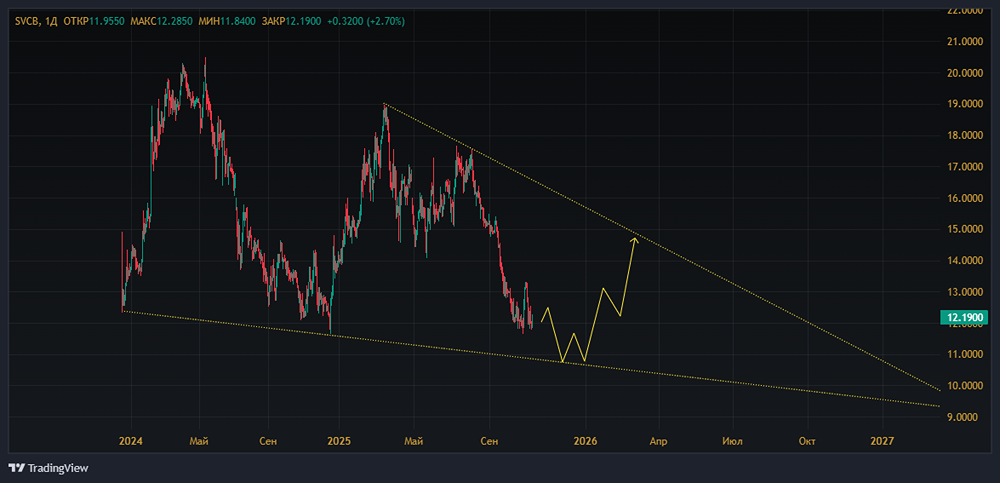Click the SVCB ticker symbol label
The height and width of the screenshot is (483, 1000).
coord(27,21)
